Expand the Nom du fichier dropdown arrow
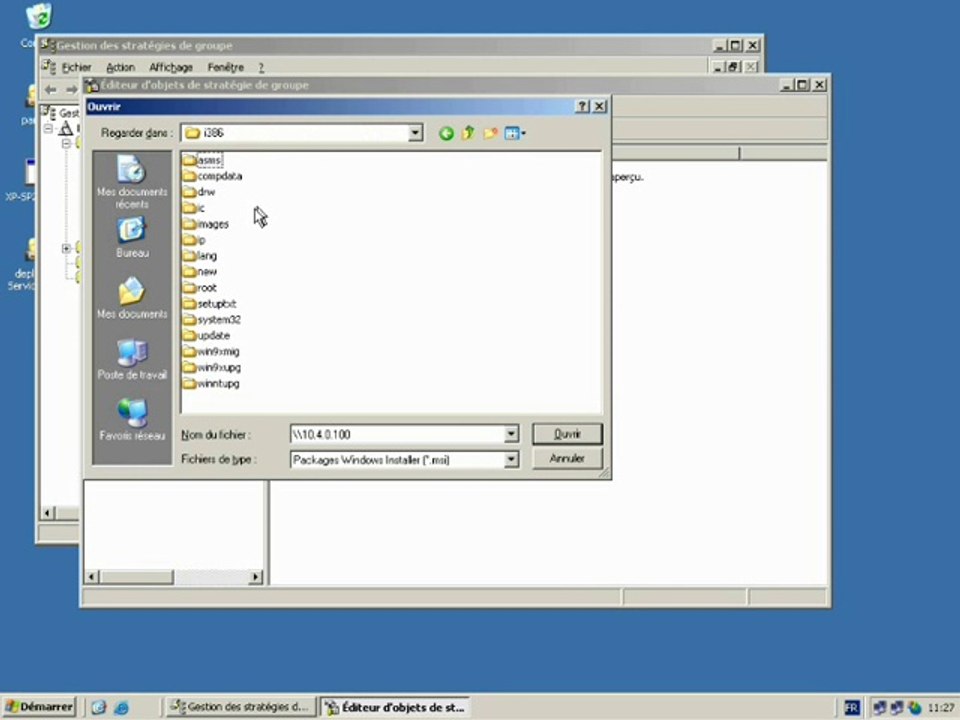Screen dimensions: 960x720 click(511, 434)
